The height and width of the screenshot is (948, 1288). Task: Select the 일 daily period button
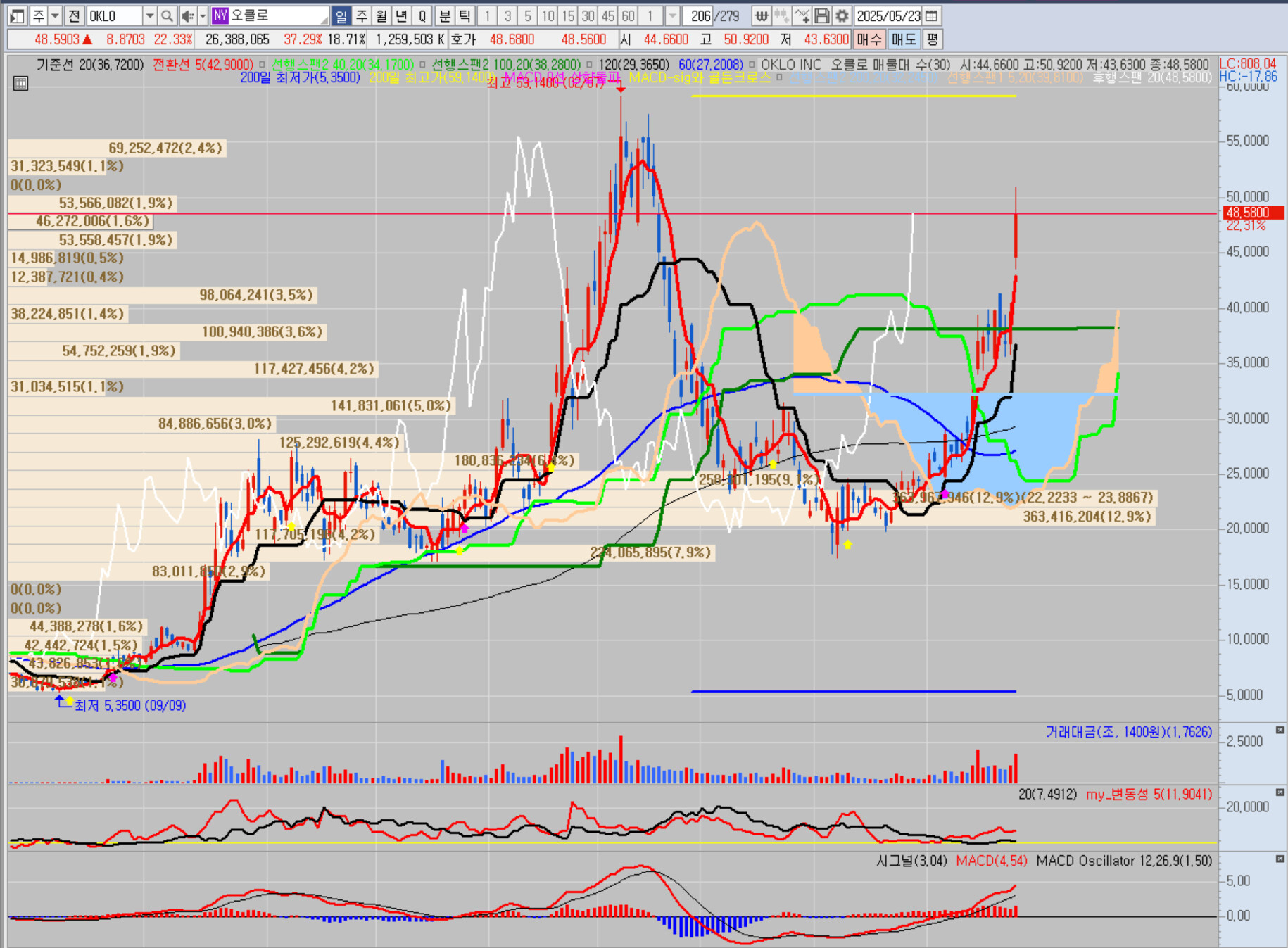pos(341,15)
